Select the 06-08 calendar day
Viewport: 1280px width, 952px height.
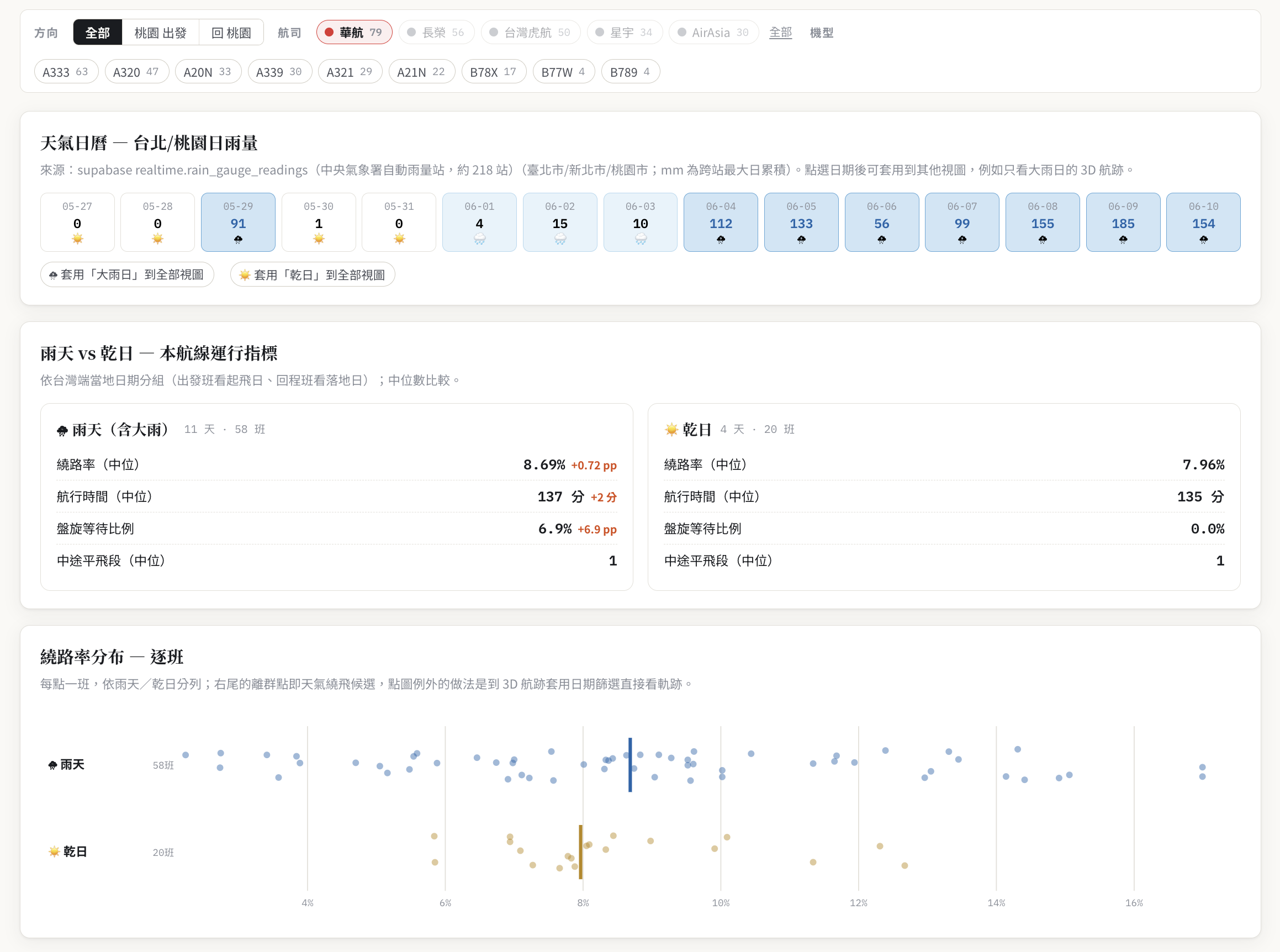[1043, 223]
